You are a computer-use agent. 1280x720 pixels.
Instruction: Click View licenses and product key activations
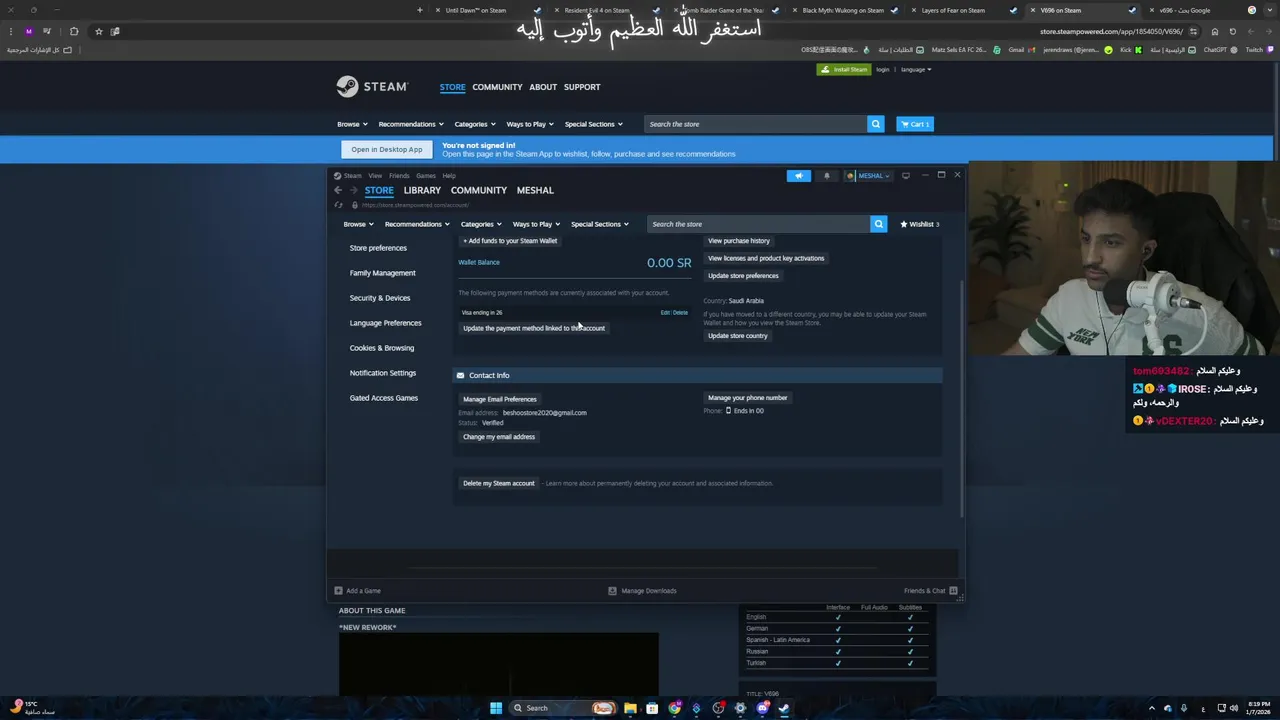tap(766, 258)
